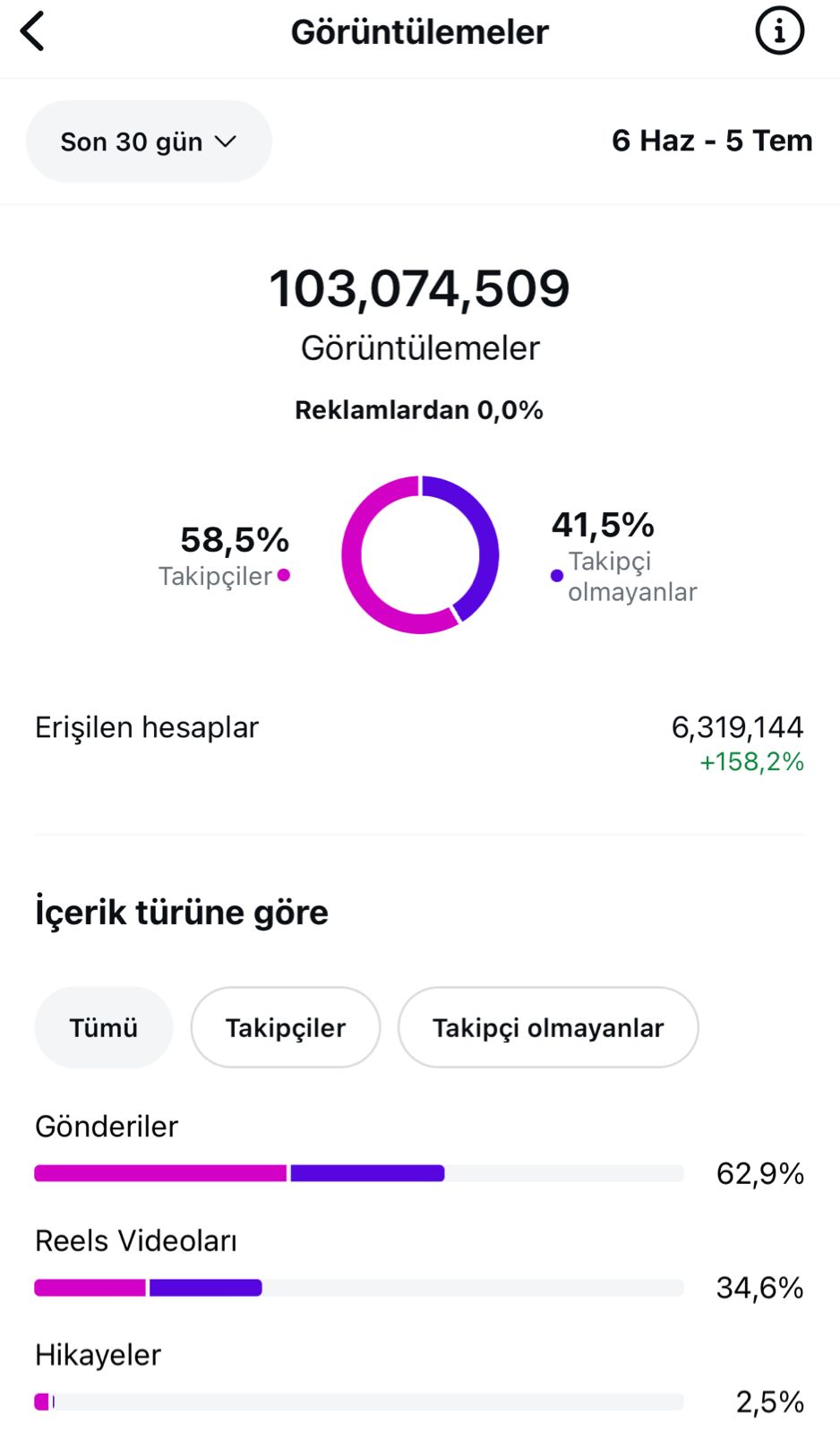Tap the 6 Haz - 5 Tem date range
Screen dimensions: 840x1433
click(x=712, y=141)
